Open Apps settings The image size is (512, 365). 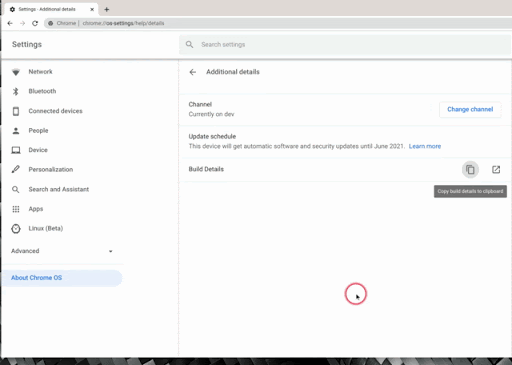tap(36, 209)
